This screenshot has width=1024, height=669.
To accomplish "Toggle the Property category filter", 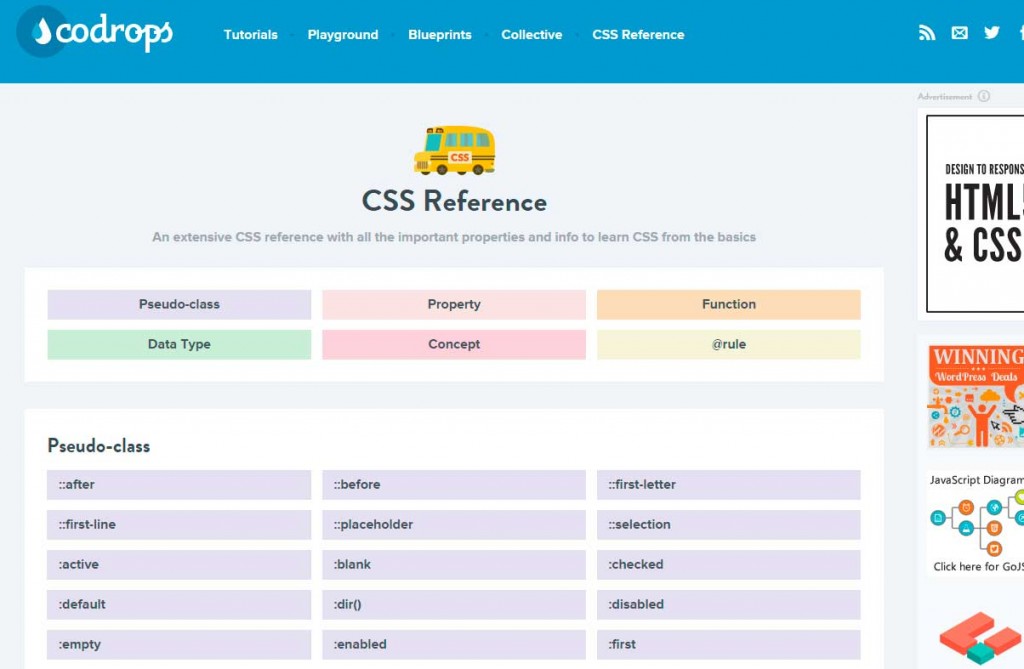I will (454, 304).
